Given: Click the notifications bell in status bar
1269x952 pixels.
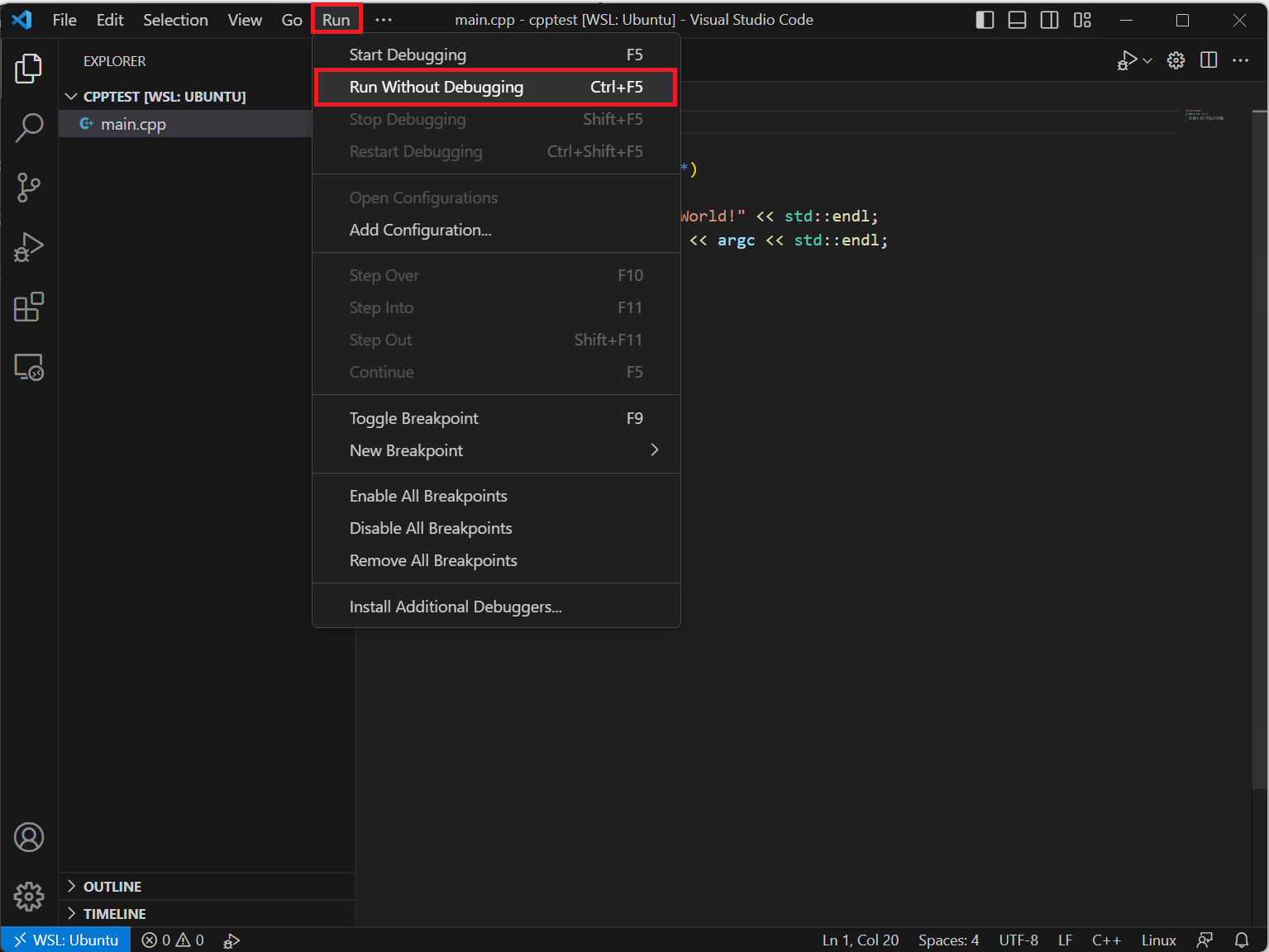Looking at the screenshot, I should click(1241, 940).
